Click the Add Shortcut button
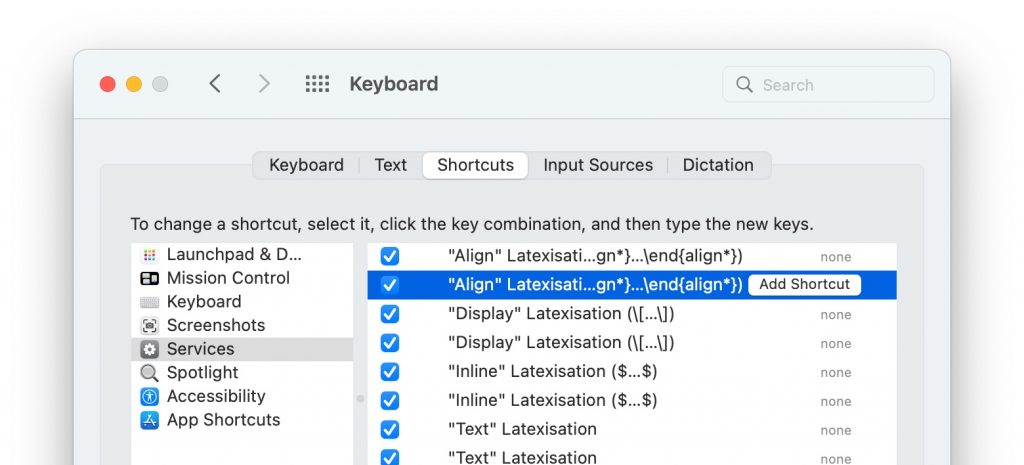Screen dimensions: 1024x465 pos(805,285)
